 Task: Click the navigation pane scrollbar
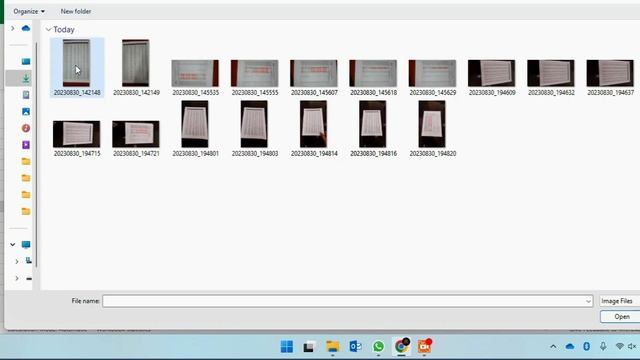[36, 155]
